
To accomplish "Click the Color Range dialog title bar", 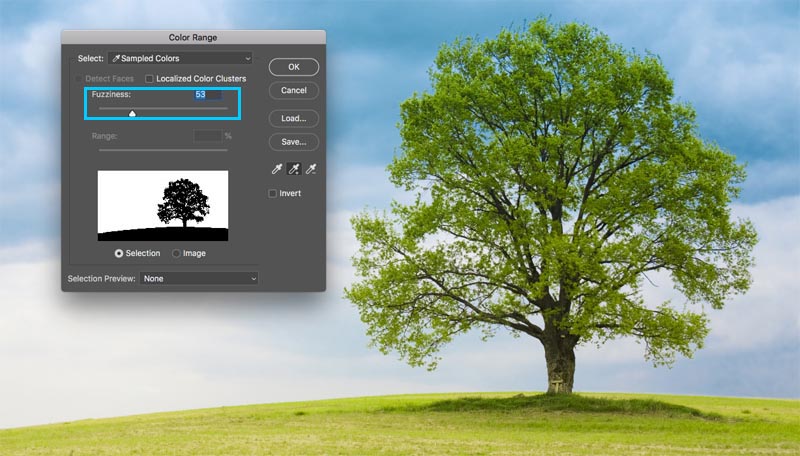I will [193, 37].
